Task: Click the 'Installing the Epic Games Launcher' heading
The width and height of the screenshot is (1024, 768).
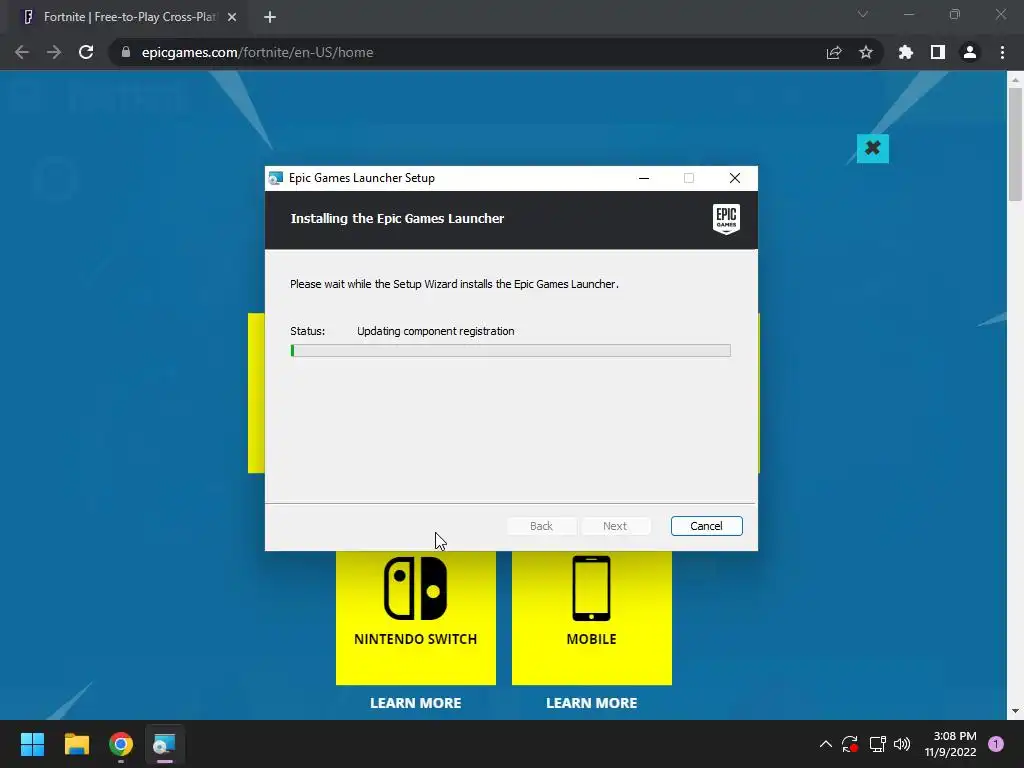Action: click(397, 219)
